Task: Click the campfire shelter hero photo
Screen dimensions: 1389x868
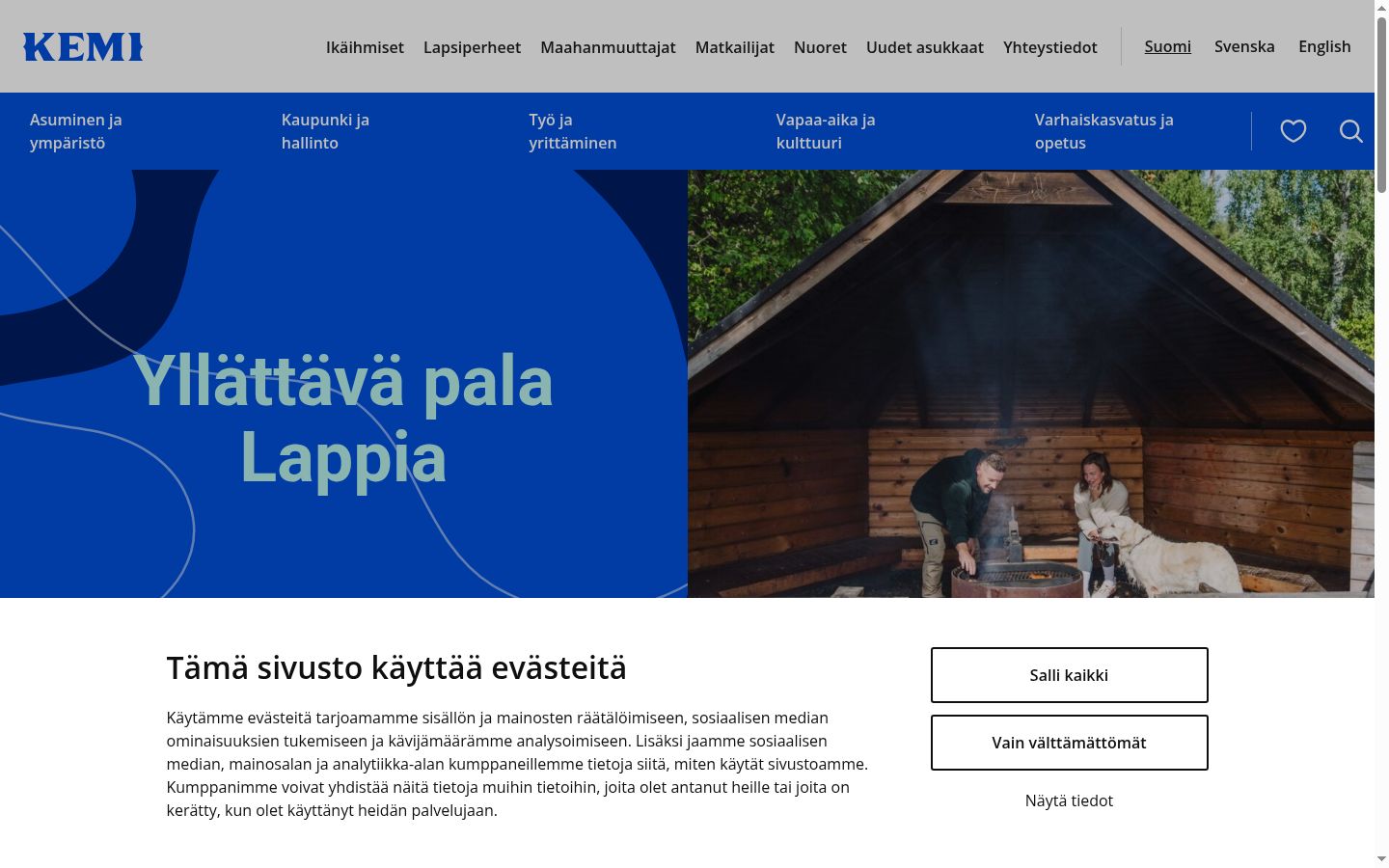Action: [1031, 384]
